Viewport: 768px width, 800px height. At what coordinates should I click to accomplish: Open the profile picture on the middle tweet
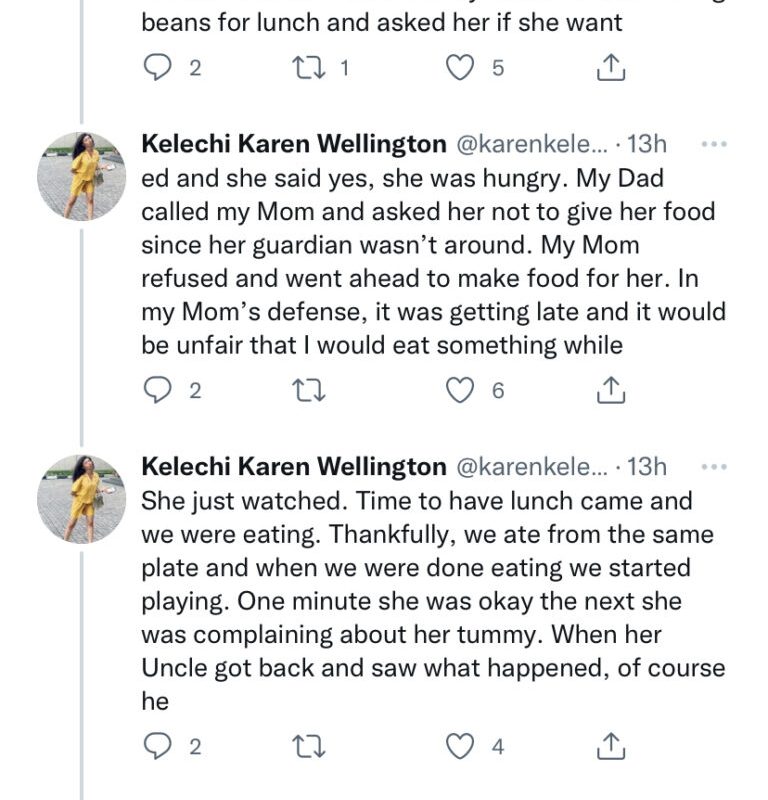(x=82, y=176)
